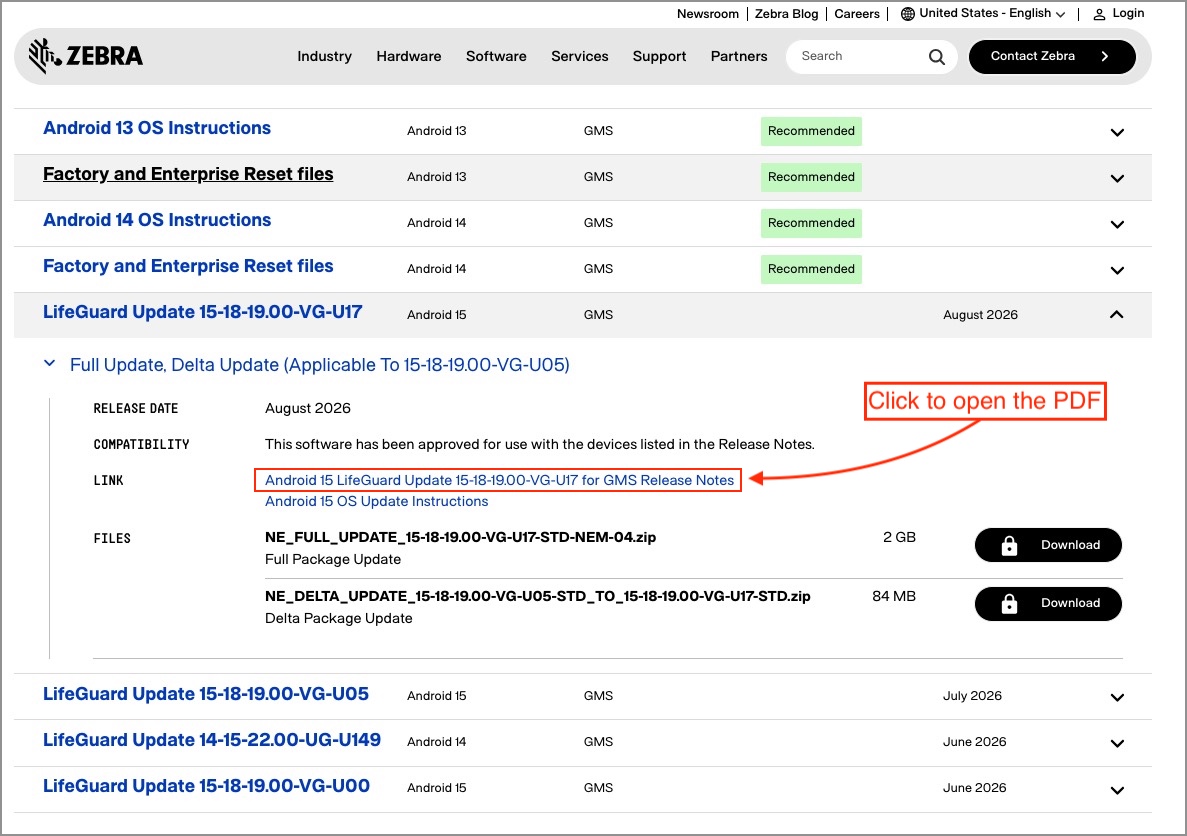This screenshot has height=836, width=1187.
Task: Click the lock icon on the delta package Download button
Action: (x=1009, y=604)
